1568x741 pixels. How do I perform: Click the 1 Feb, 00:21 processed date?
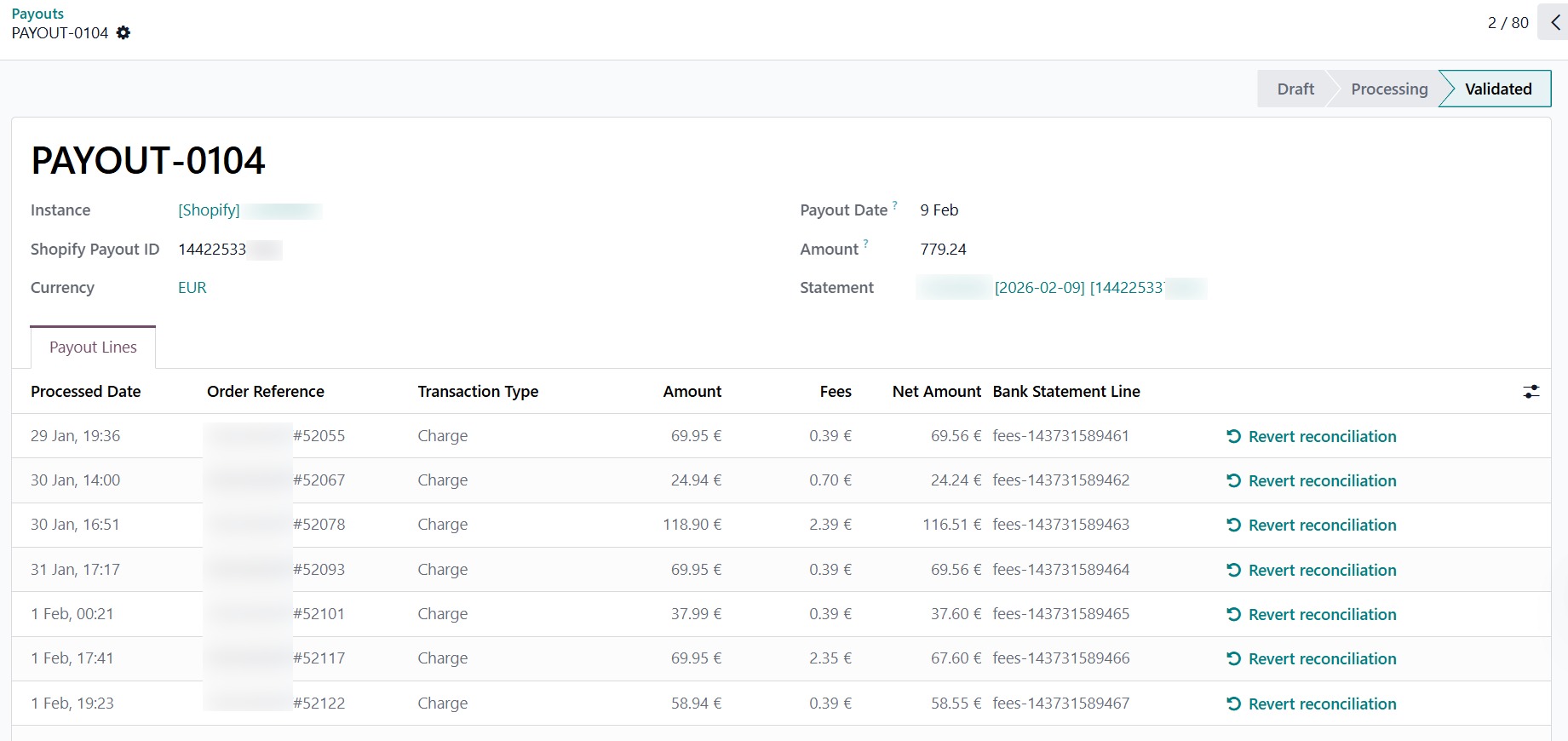(72, 613)
